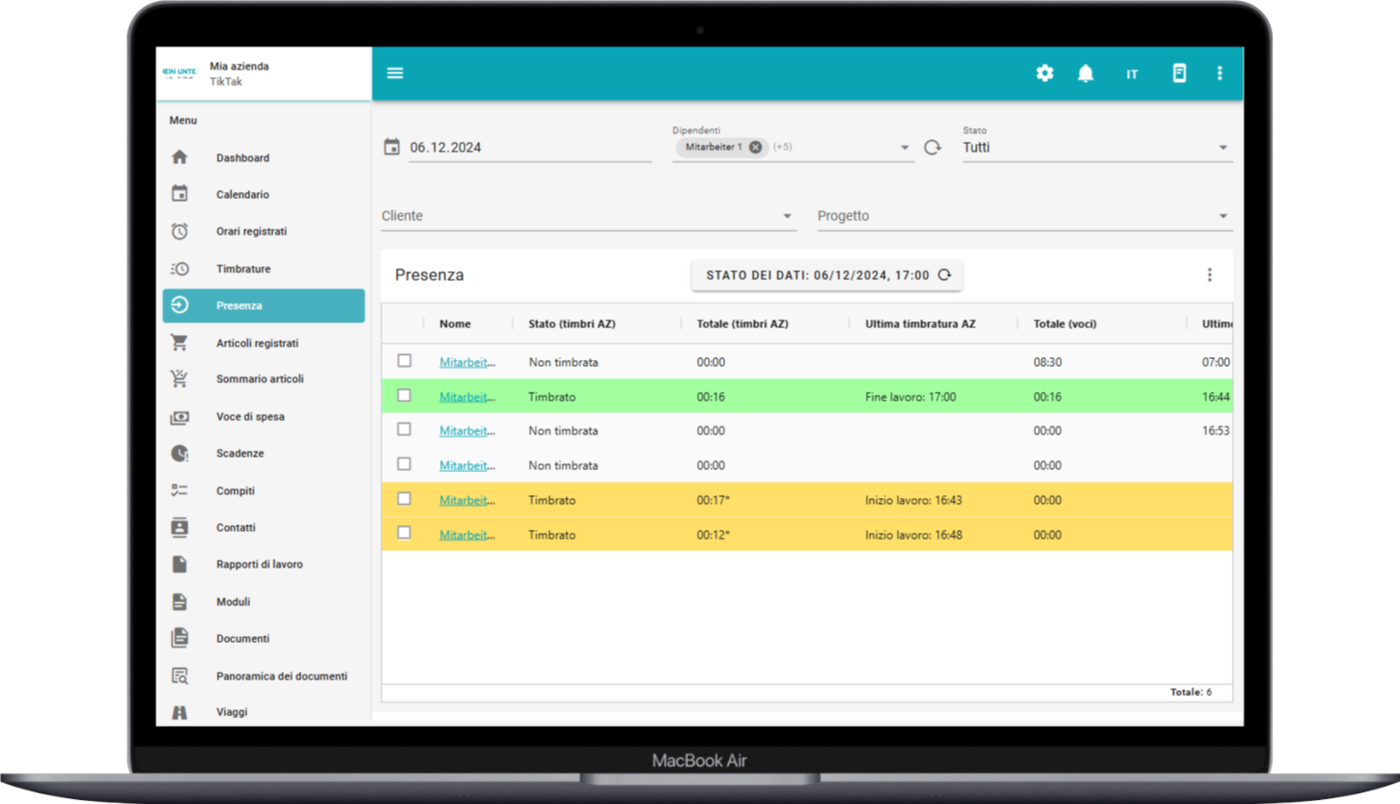The image size is (1400, 804).
Task: Open the hamburger menu in top bar
Action: (395, 73)
